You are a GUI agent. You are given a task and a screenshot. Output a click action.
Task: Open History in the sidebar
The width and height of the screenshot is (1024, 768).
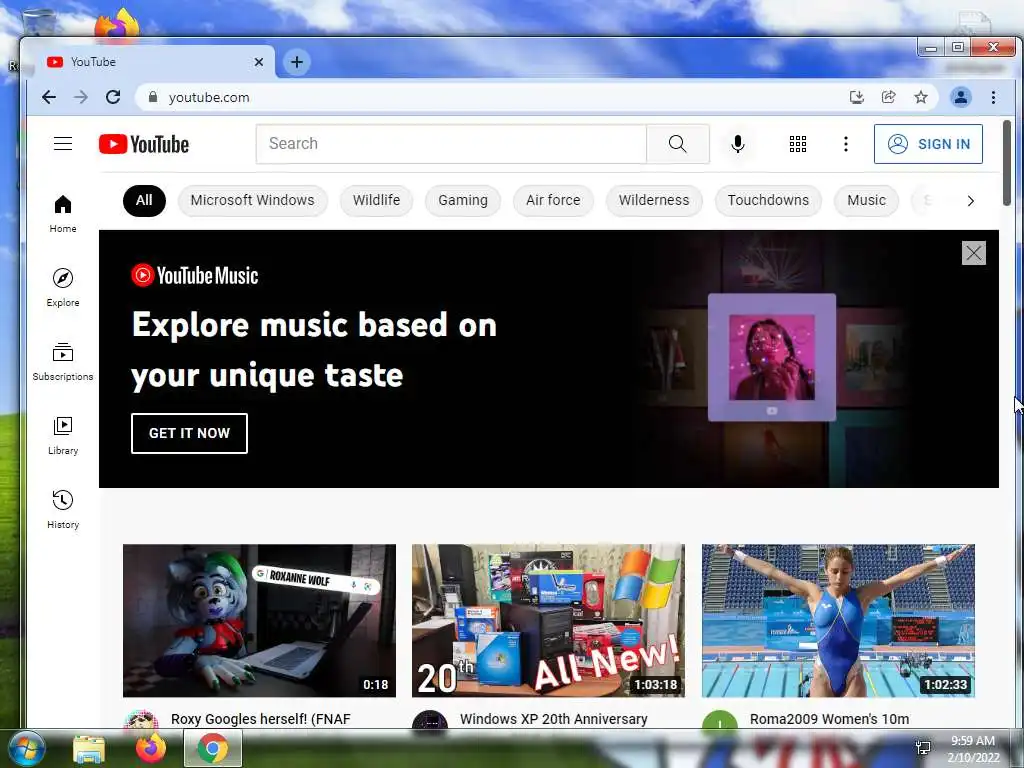tap(63, 509)
